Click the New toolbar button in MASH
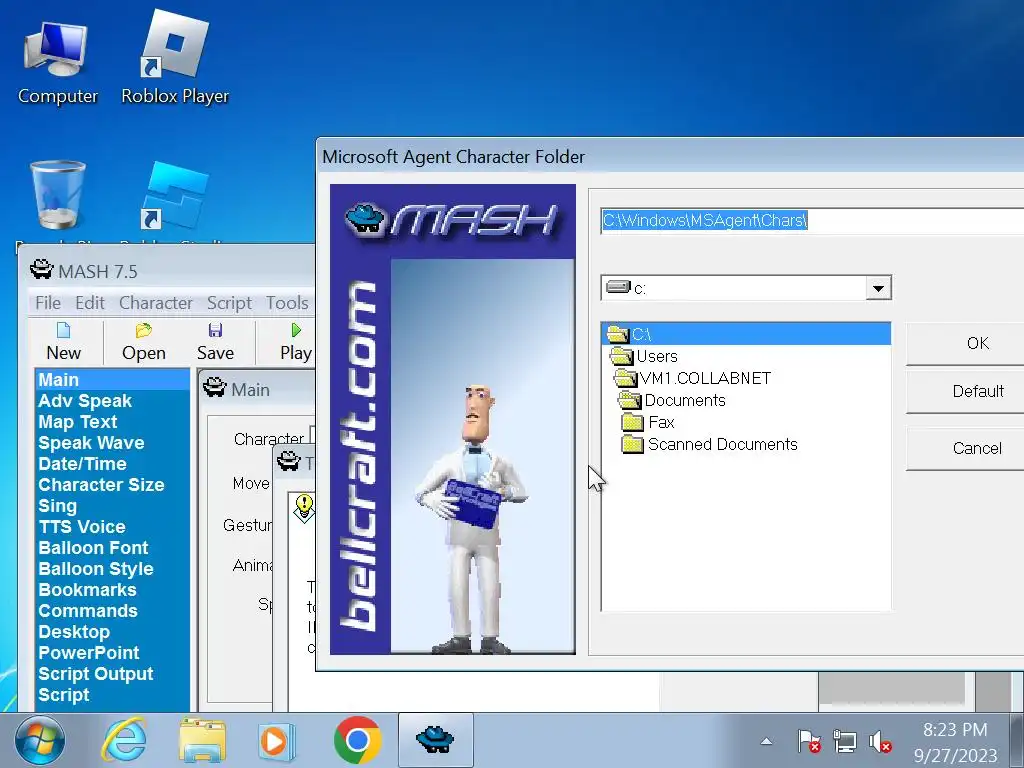The width and height of the screenshot is (1024, 768). [63, 342]
